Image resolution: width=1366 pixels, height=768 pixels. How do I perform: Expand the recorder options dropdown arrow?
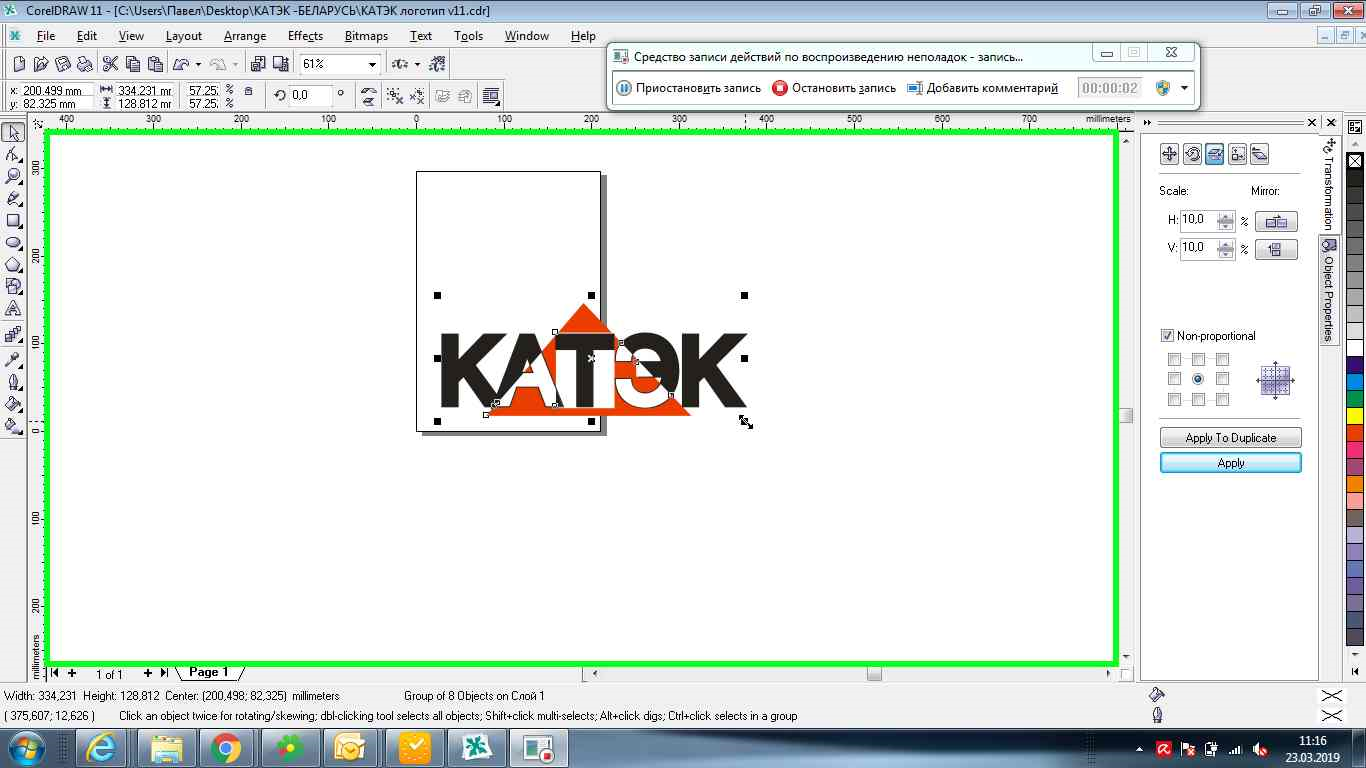pyautogui.click(x=1184, y=88)
